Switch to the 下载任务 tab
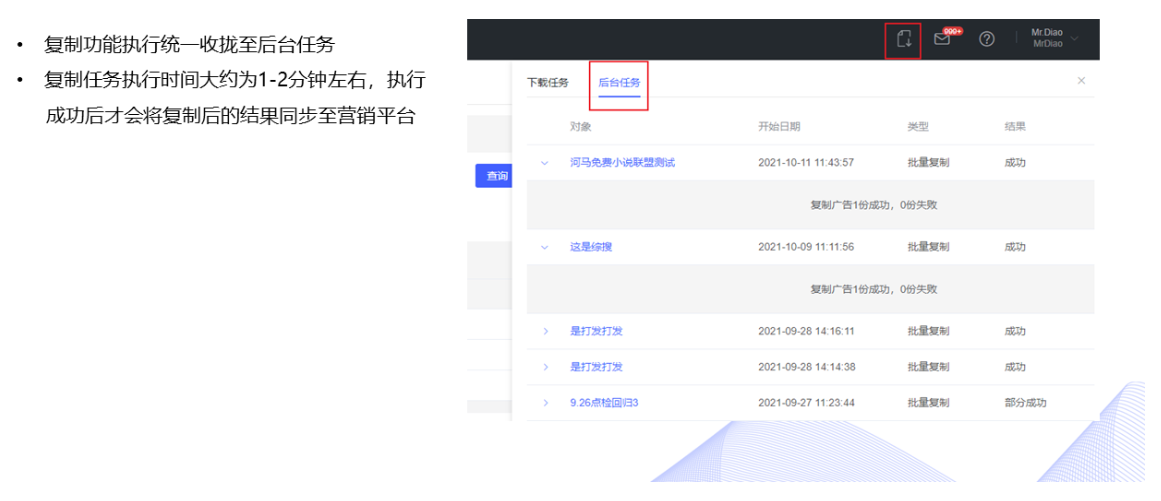Screen dimensions: 1161x501 [547, 83]
